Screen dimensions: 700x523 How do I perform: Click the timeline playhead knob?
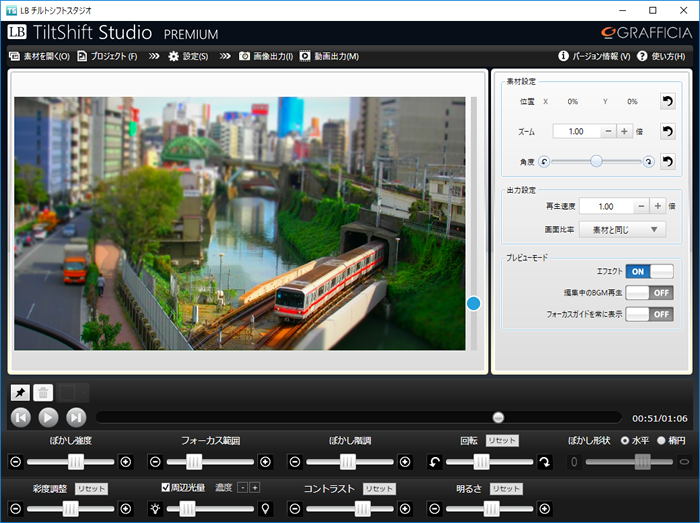tap(498, 417)
